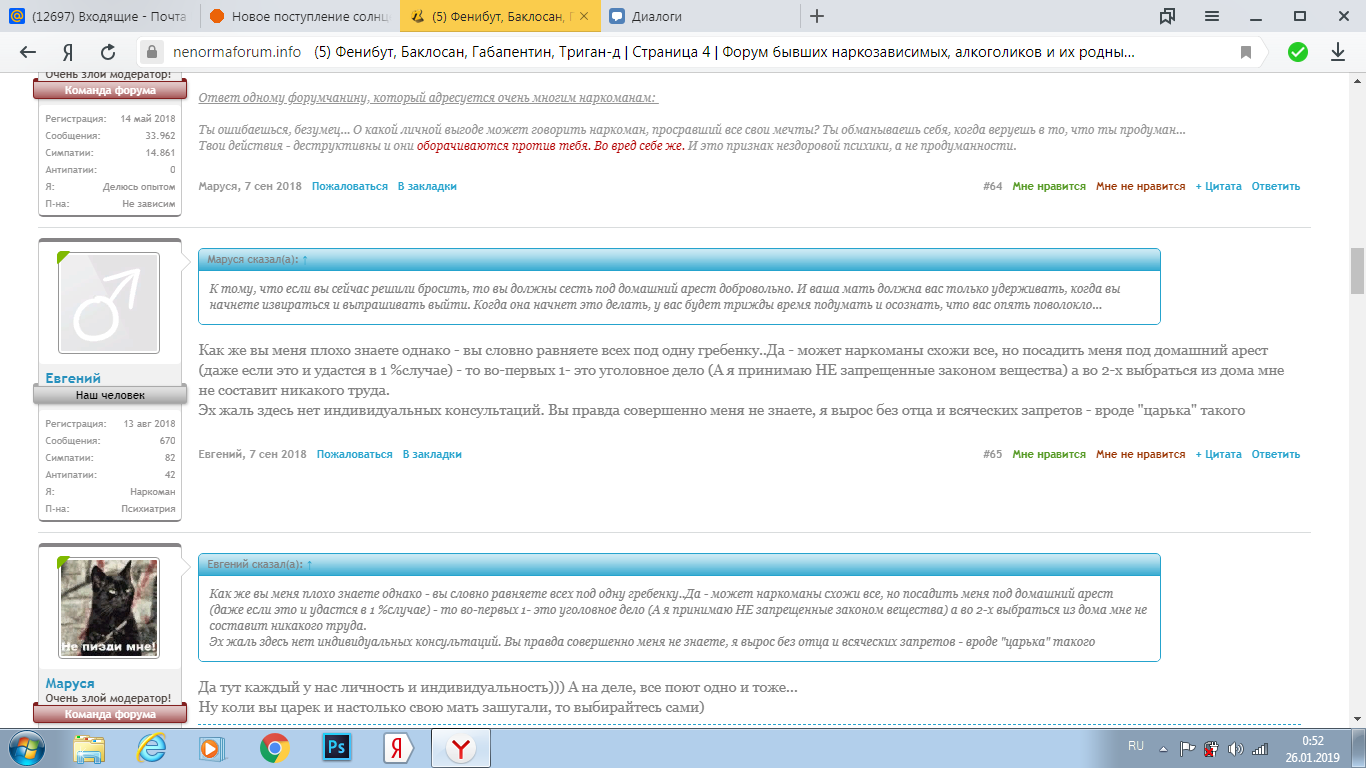This screenshot has height=768, width=1366.
Task: Click 'Мне нравится' on post #65
Action: tap(1048, 454)
